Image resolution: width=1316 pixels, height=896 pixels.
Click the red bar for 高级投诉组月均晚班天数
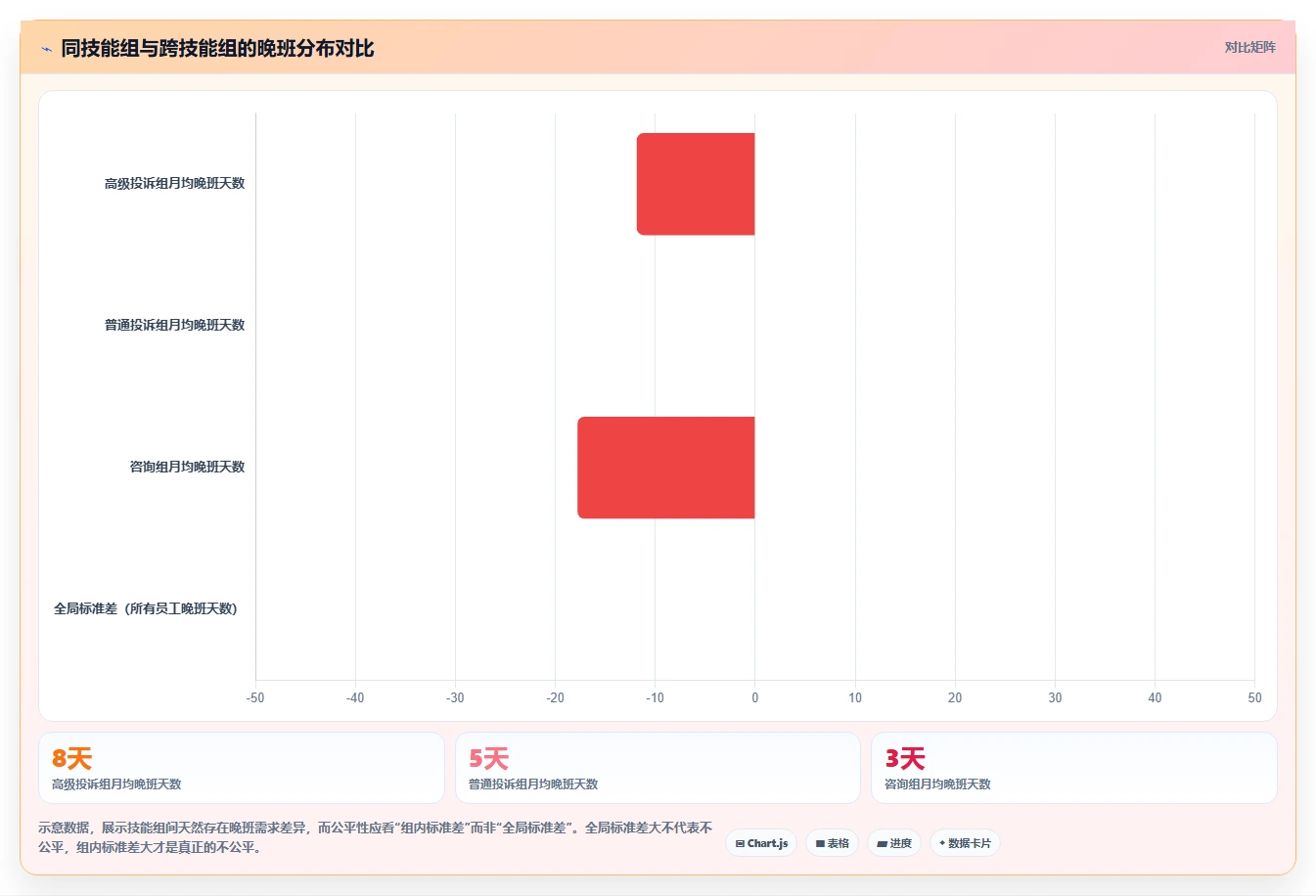pyautogui.click(x=696, y=184)
